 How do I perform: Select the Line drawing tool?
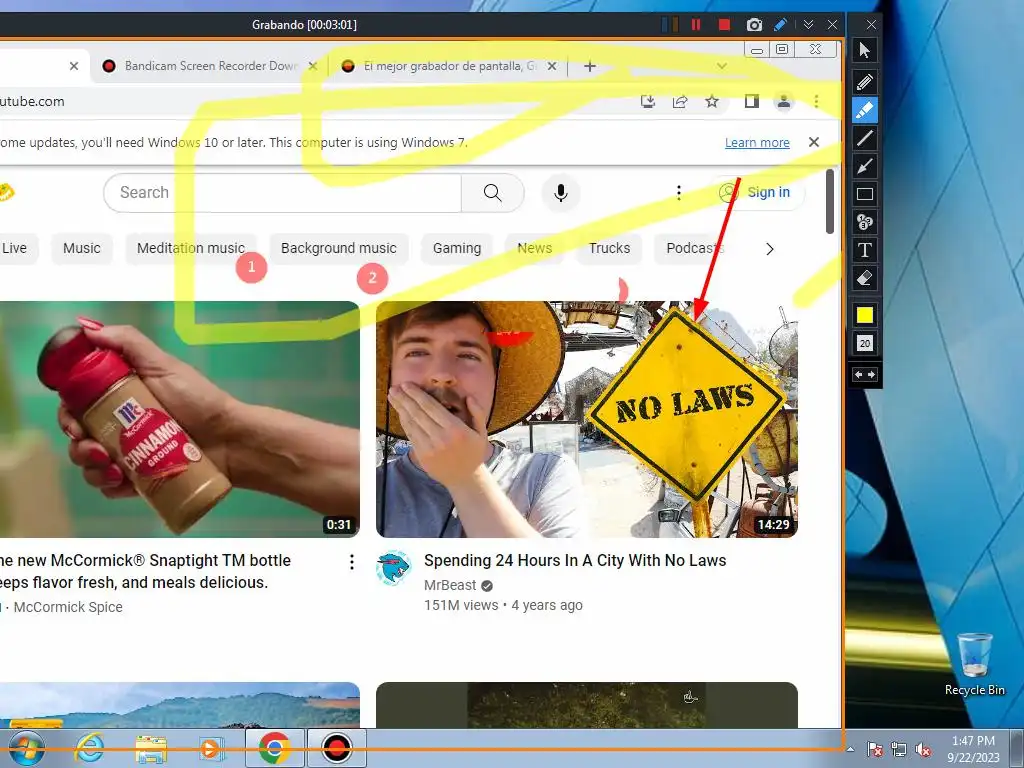click(x=865, y=138)
